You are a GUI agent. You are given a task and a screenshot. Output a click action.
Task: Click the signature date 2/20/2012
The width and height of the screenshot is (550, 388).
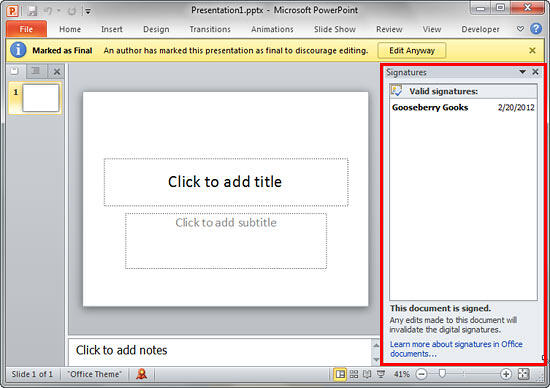point(516,107)
